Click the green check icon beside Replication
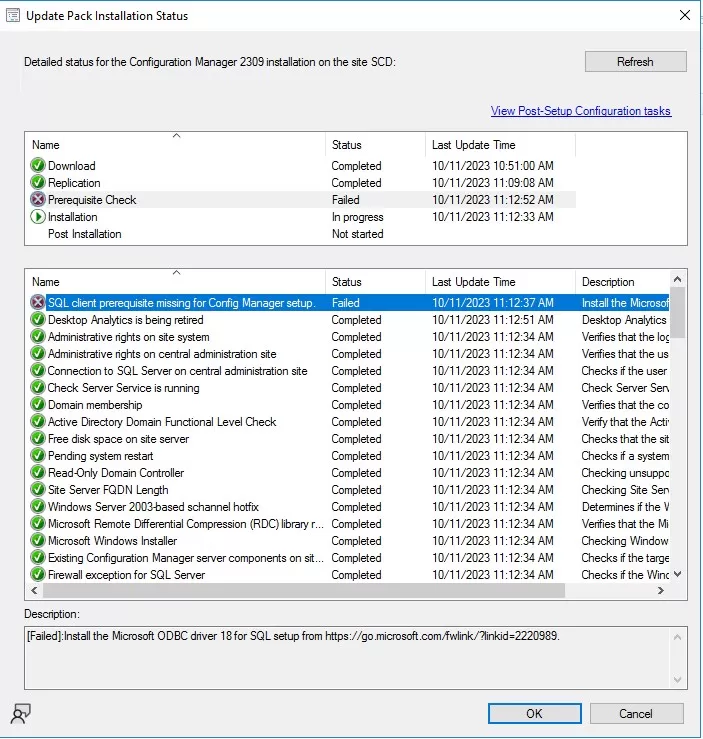 click(38, 182)
